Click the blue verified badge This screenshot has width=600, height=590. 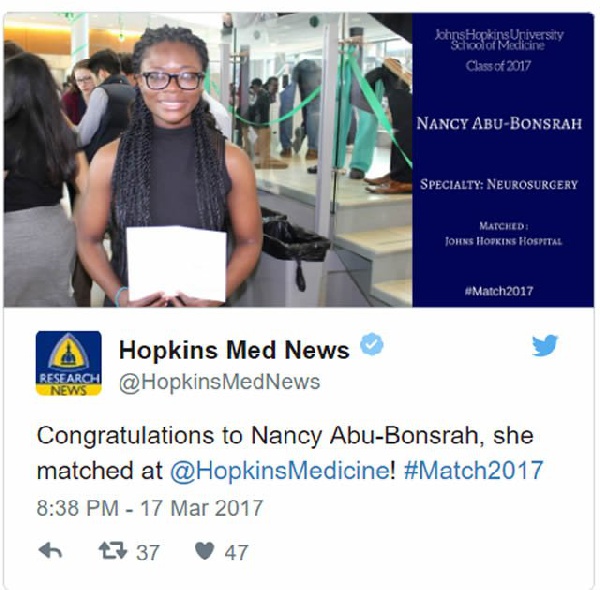[x=372, y=344]
